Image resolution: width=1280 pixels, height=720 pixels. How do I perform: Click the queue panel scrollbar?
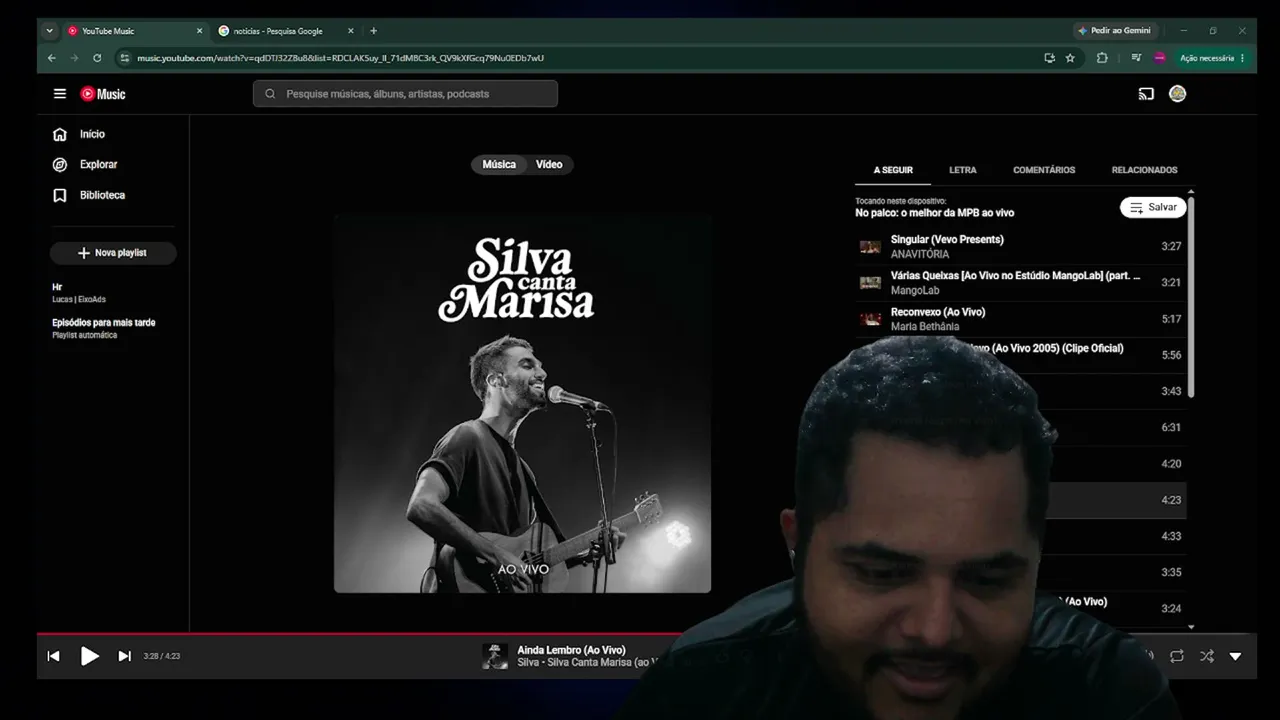[1190, 295]
